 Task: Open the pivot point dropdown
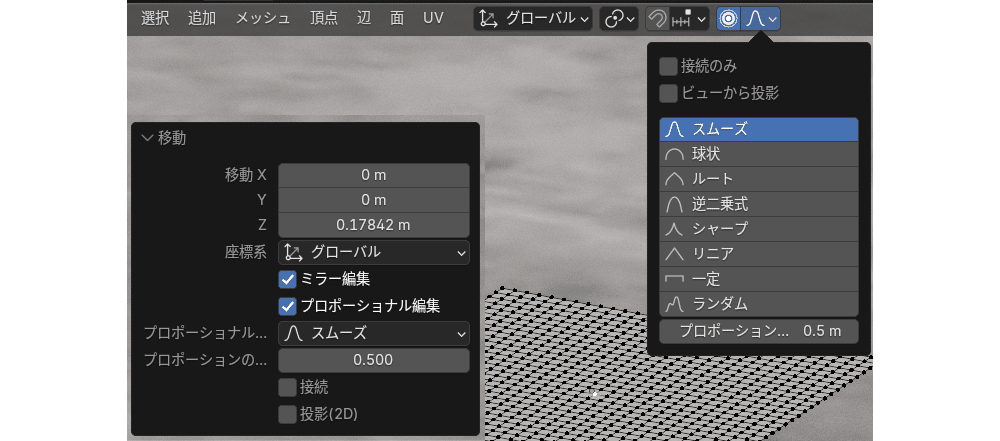tap(619, 19)
